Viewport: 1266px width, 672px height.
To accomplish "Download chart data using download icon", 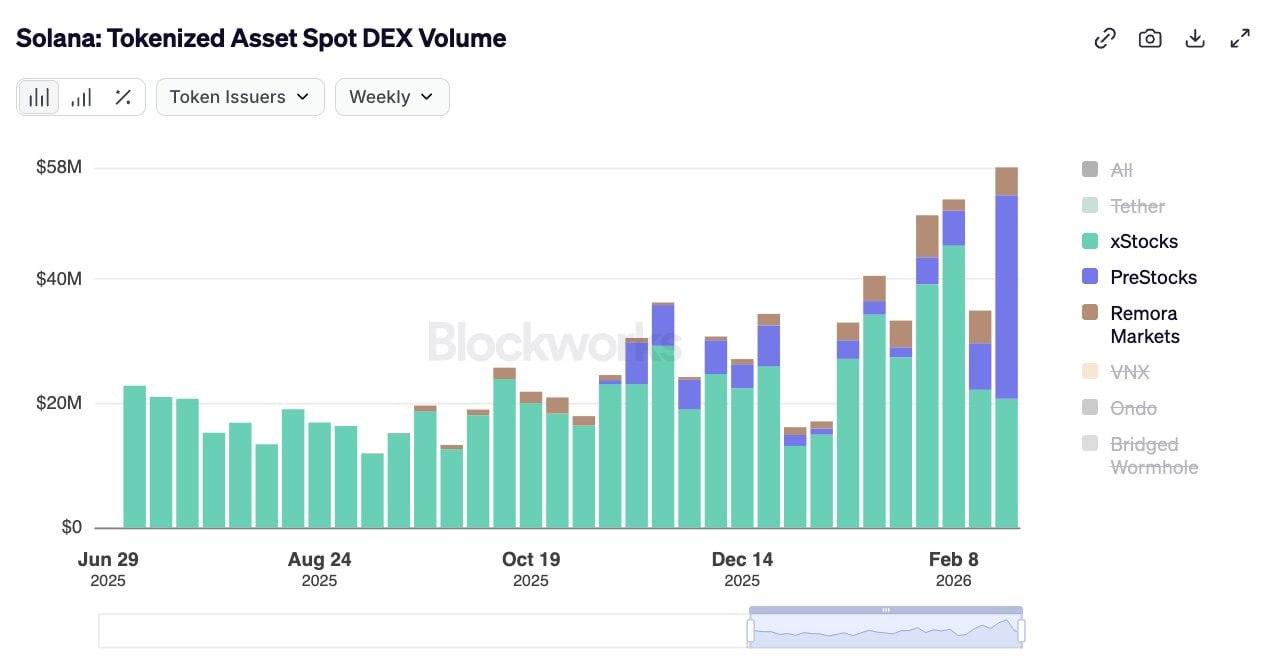I will pos(1194,38).
